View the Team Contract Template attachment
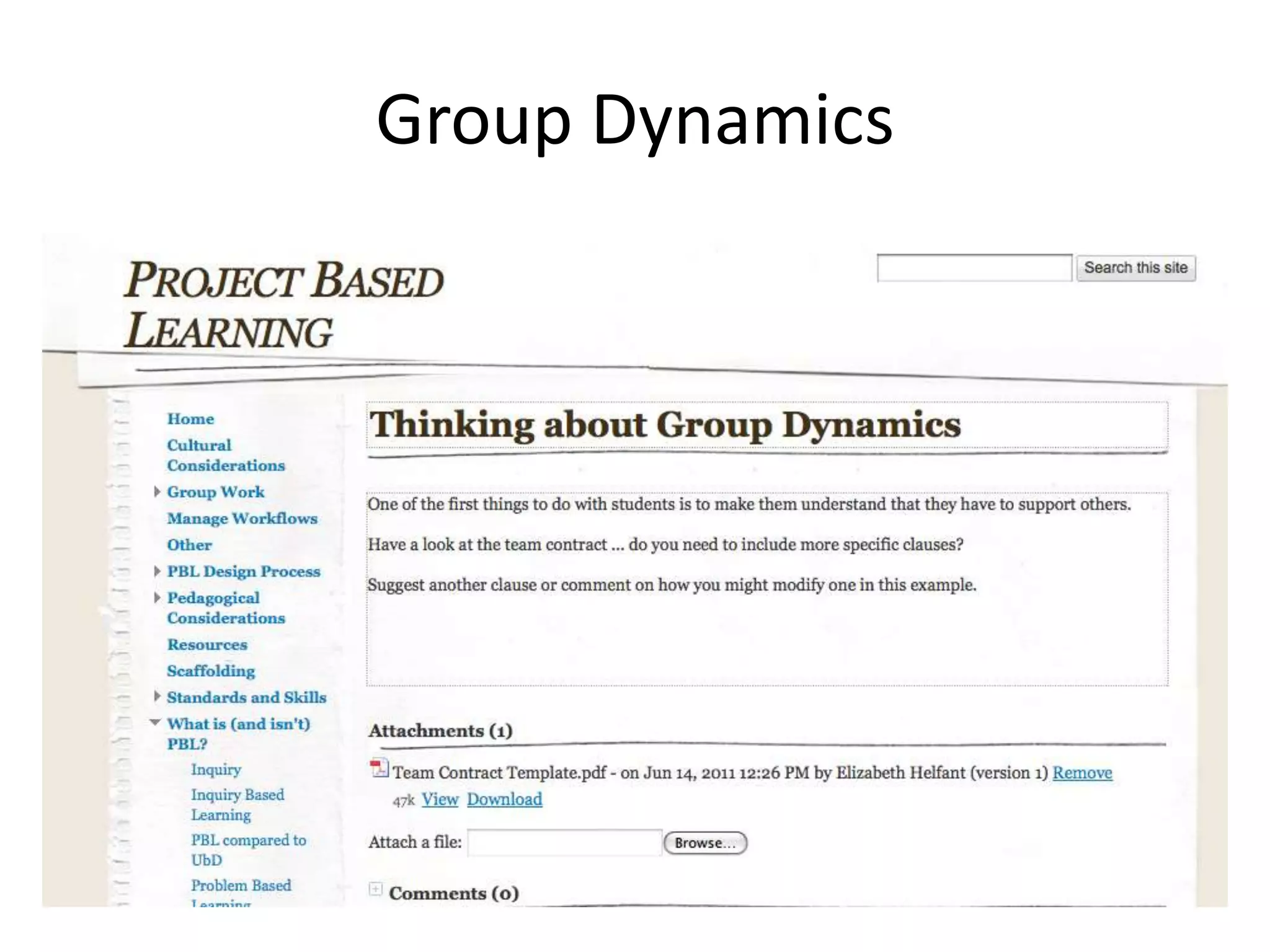This screenshot has width=1270, height=952. pyautogui.click(x=440, y=800)
